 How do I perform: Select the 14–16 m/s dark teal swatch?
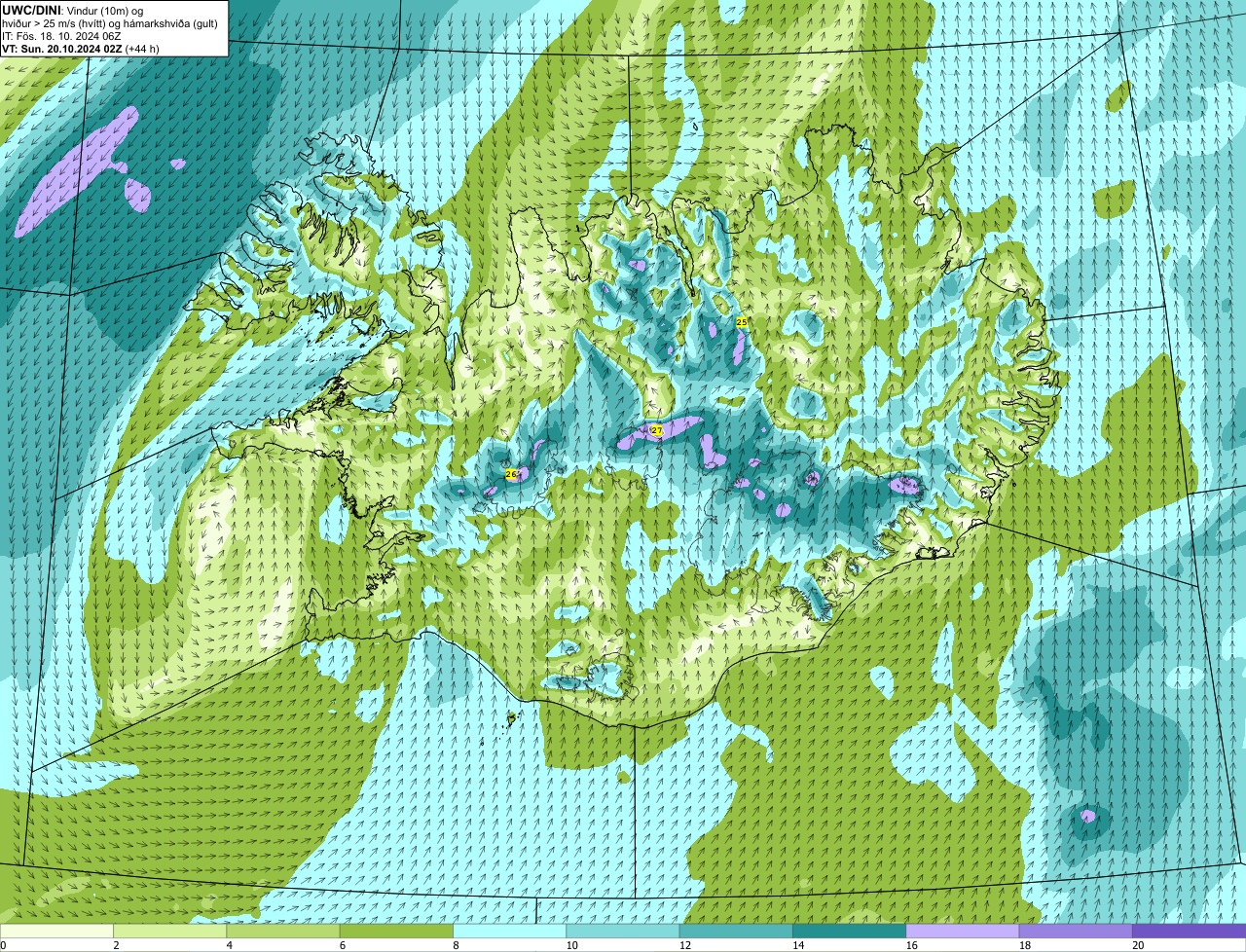(850, 931)
